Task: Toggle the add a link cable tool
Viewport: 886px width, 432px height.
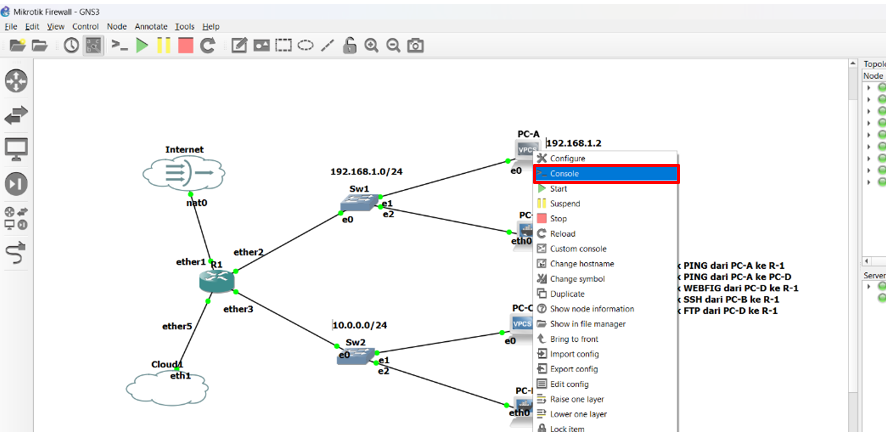Action: (17, 254)
